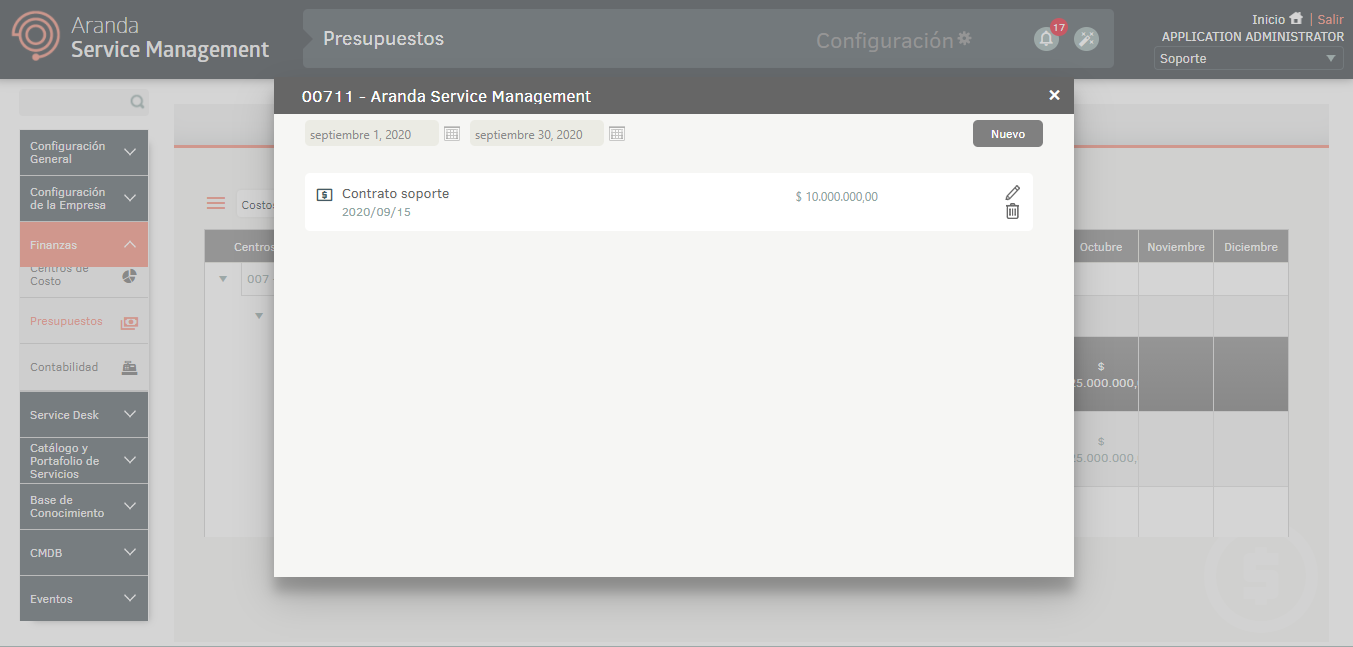Image resolution: width=1353 pixels, height=647 pixels.
Task: Expand the Service Desk section
Action: pos(84,414)
